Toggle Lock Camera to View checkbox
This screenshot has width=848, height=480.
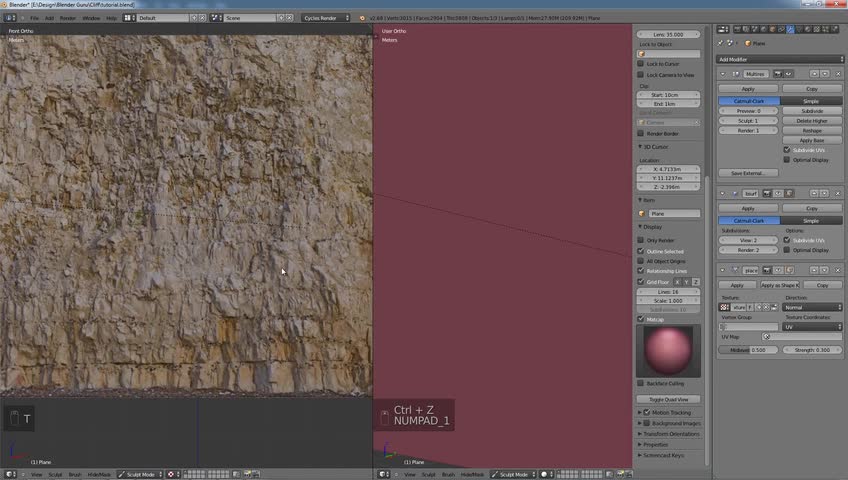click(641, 75)
